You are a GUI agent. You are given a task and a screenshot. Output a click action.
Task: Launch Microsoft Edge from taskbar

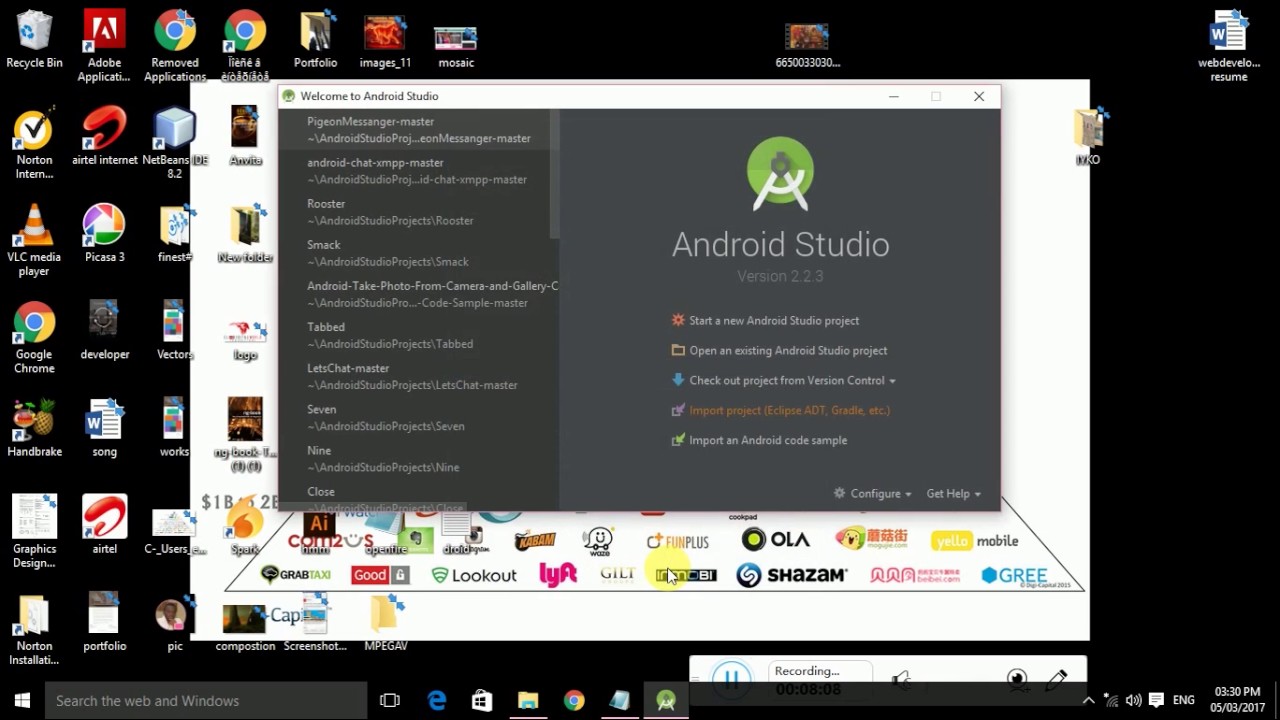coord(437,701)
